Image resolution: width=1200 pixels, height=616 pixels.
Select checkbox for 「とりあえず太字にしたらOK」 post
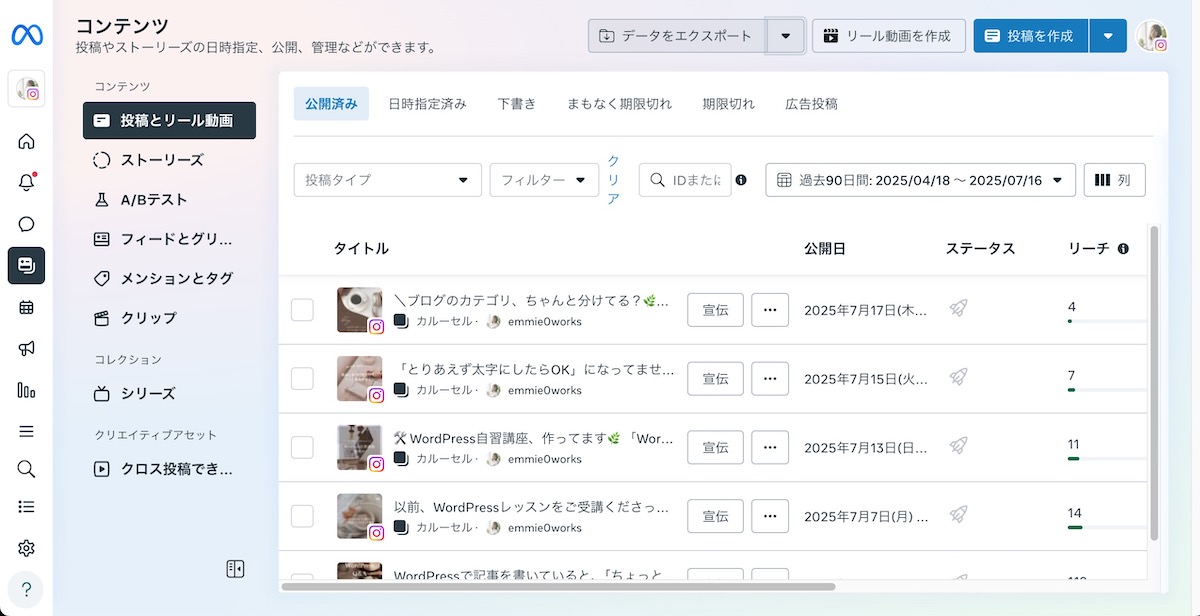pyautogui.click(x=302, y=378)
